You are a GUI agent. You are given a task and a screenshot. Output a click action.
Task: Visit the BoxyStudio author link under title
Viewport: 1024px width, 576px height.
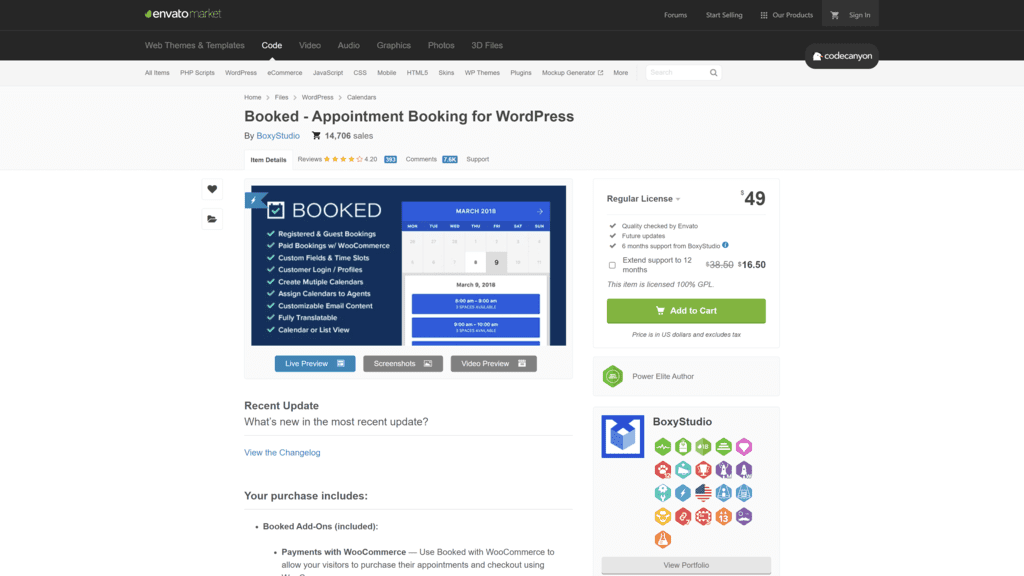click(x=278, y=136)
